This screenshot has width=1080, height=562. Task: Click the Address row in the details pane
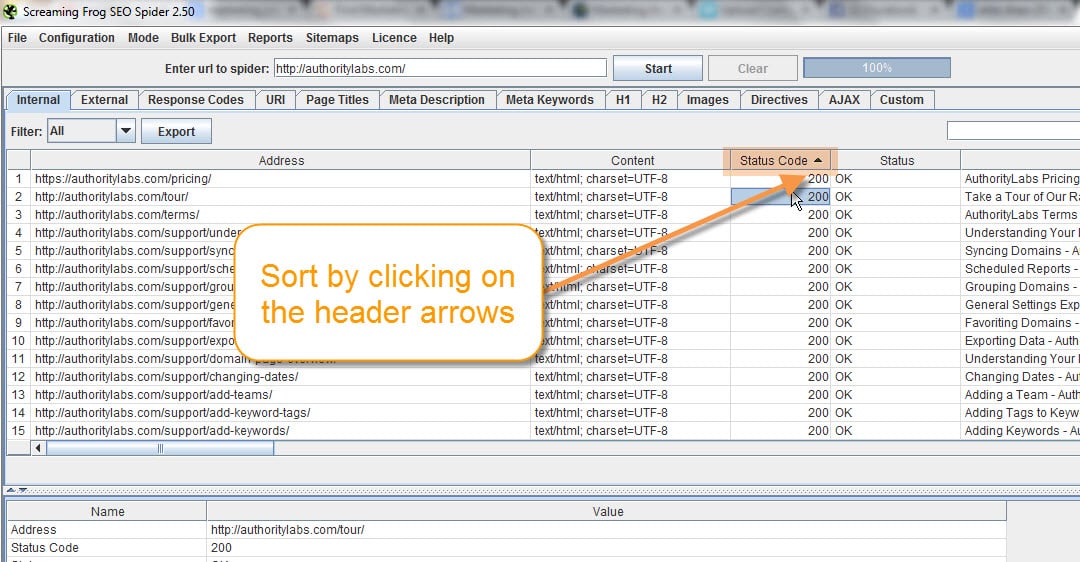tap(507, 530)
